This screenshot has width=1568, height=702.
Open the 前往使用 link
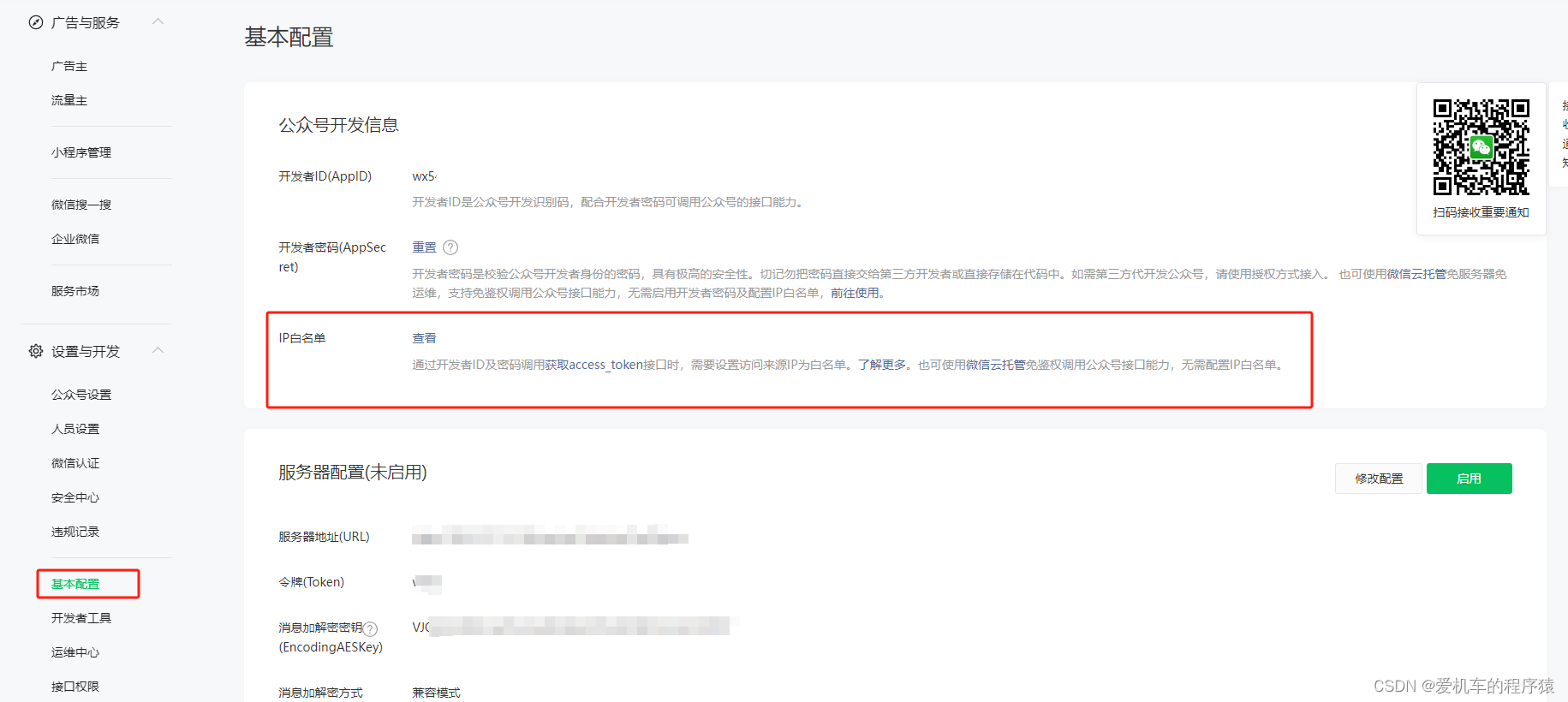855,293
